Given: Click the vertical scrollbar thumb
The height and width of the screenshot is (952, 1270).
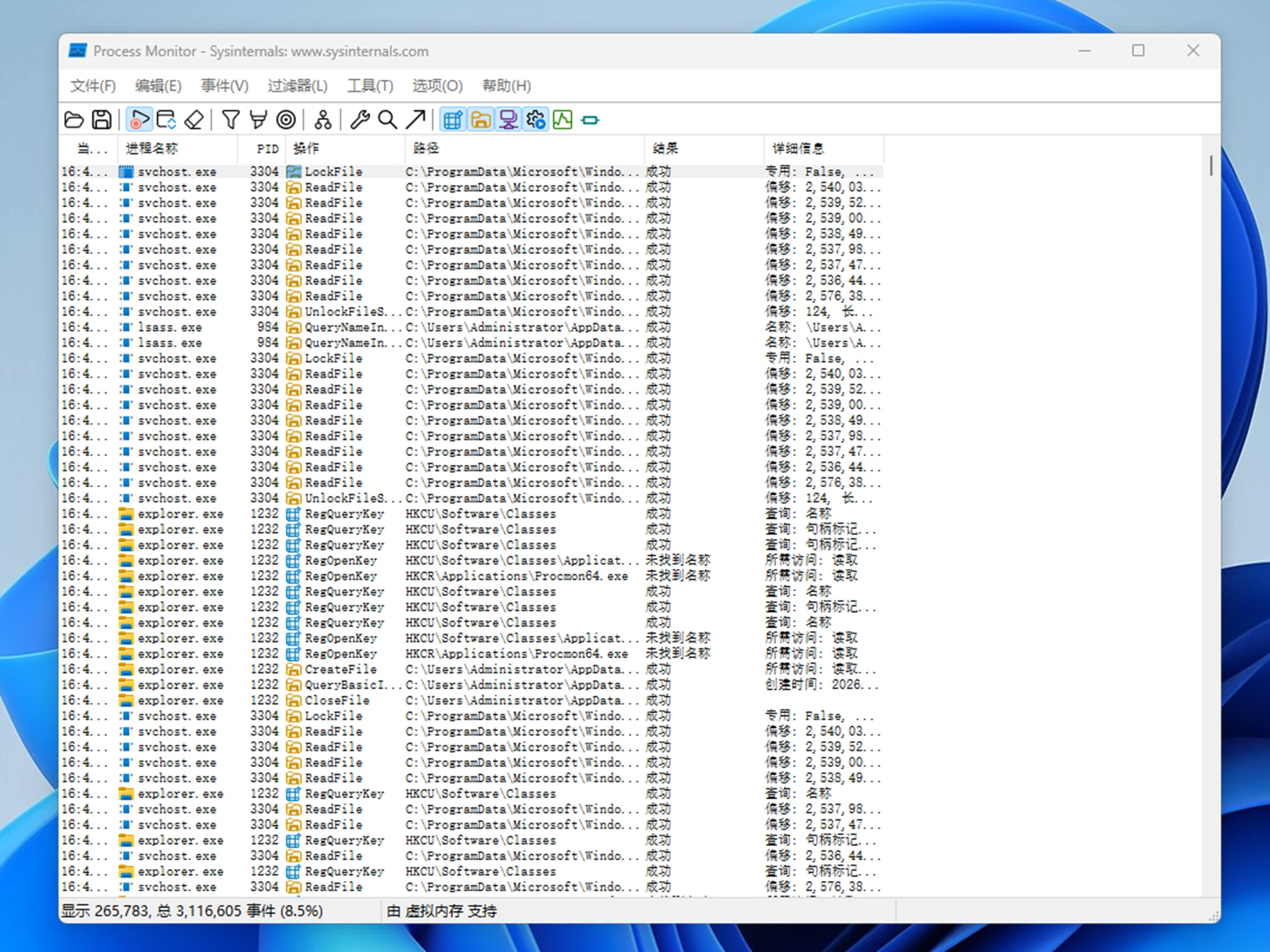Looking at the screenshot, I should 1211,165.
